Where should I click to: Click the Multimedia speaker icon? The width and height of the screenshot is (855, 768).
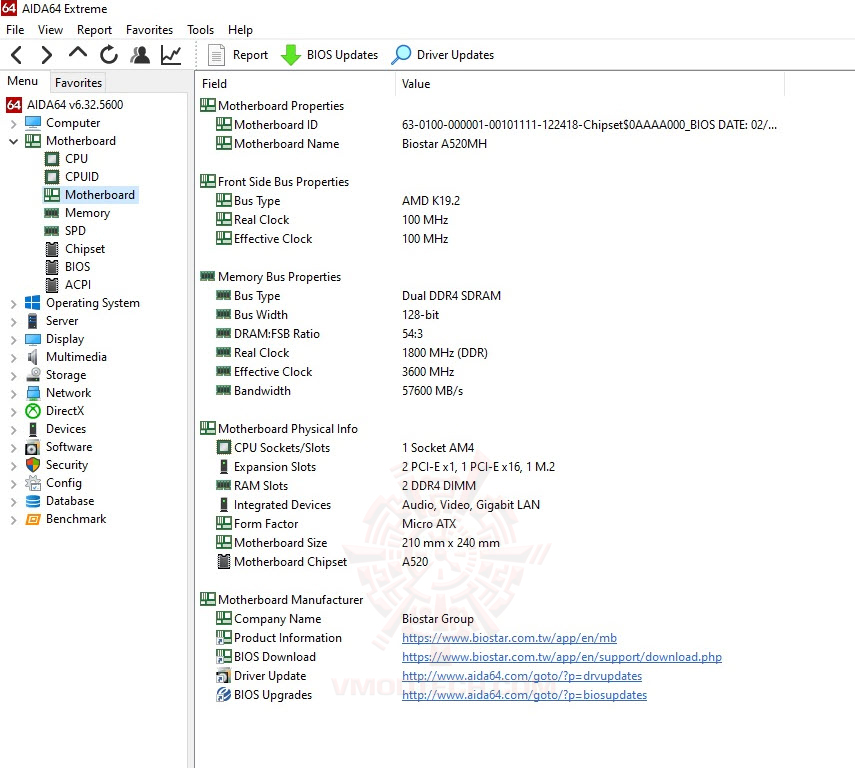tap(33, 357)
